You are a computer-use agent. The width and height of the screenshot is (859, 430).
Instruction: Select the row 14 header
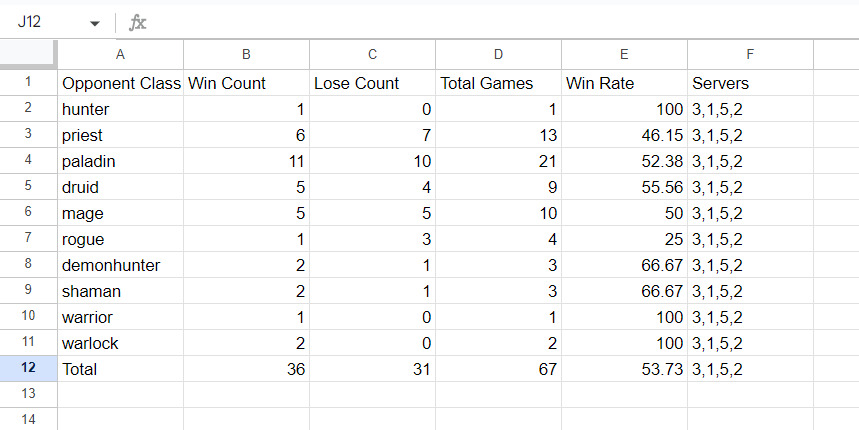tap(28, 420)
